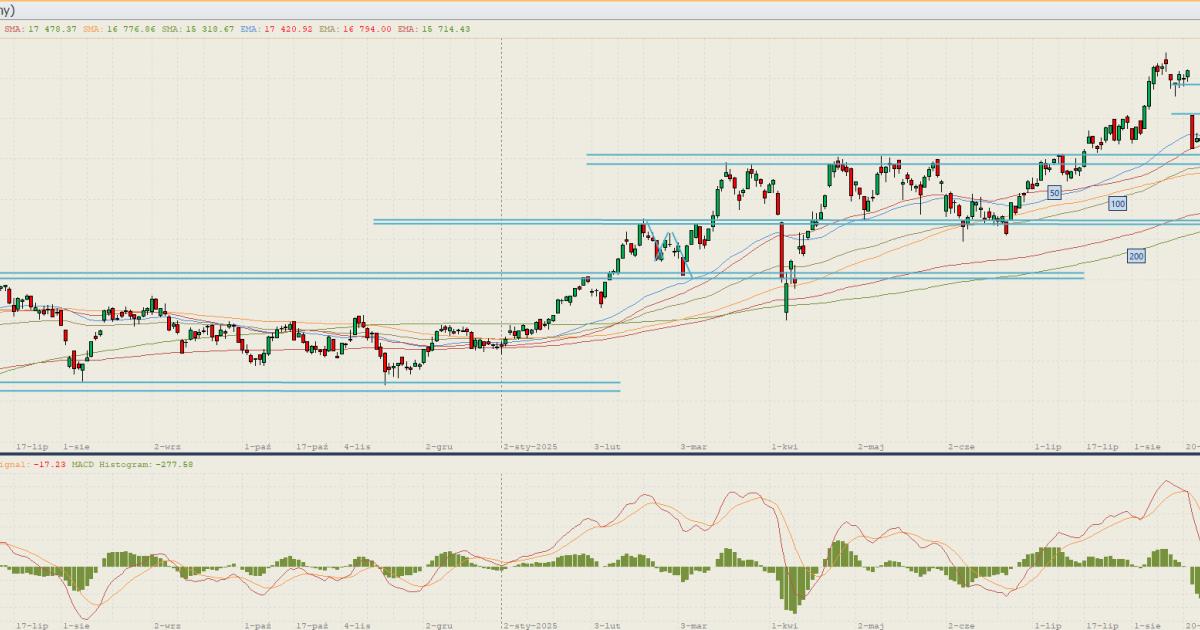Grab the dark divider between price and MACD panels
Viewport: 1200px width, 630px height.
click(x=600, y=454)
